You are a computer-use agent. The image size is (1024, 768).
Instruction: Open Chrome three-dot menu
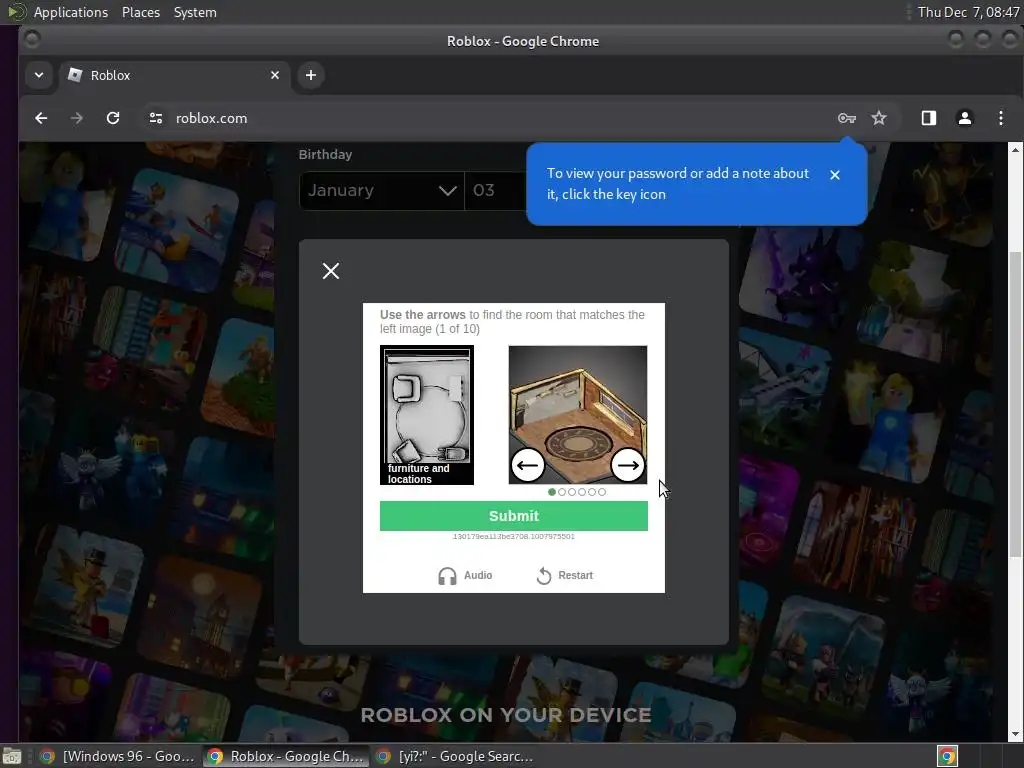1000,118
